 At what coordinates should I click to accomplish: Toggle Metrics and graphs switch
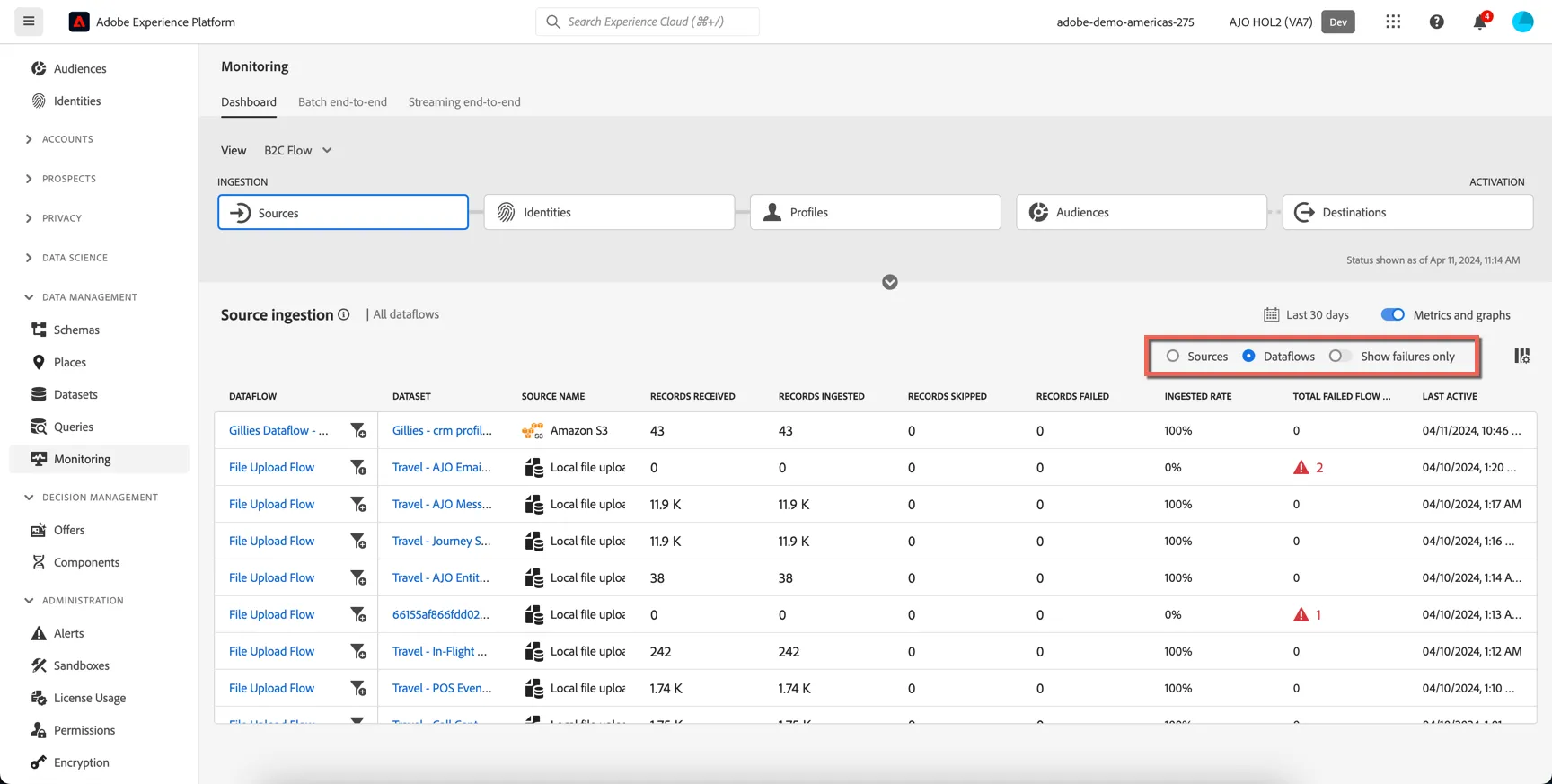1393,314
